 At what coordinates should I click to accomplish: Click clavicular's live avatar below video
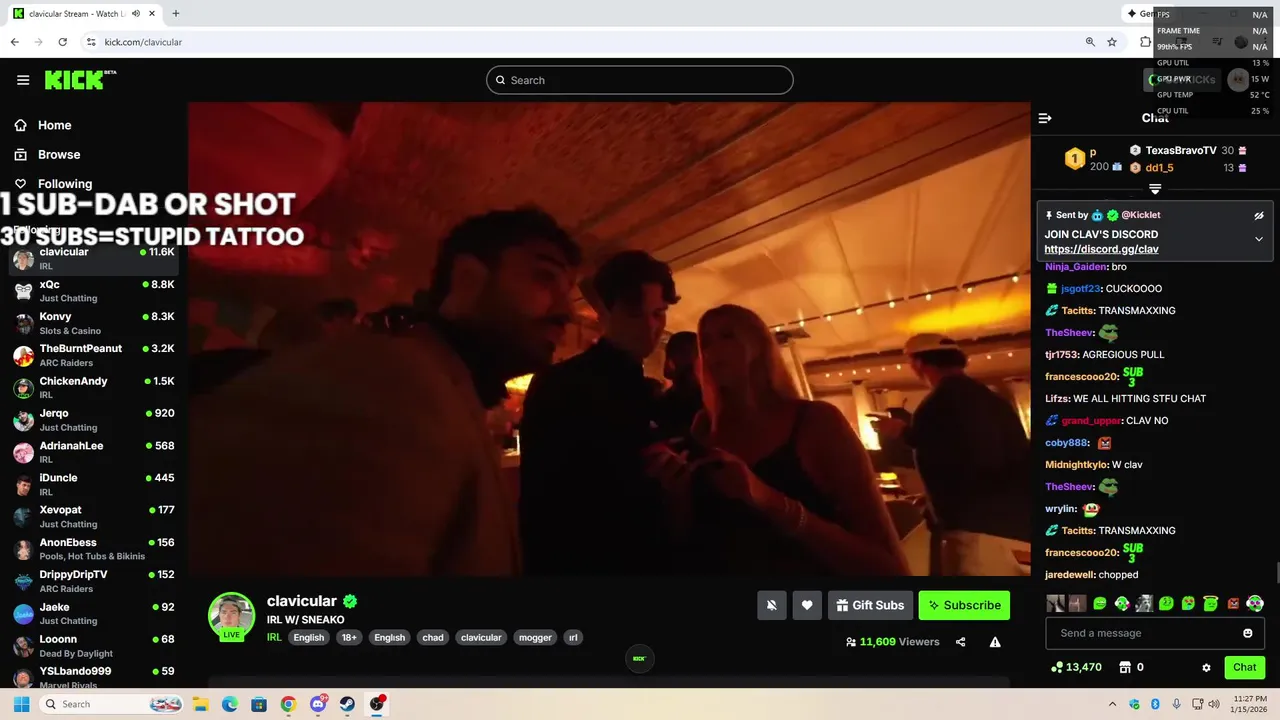[x=231, y=616]
